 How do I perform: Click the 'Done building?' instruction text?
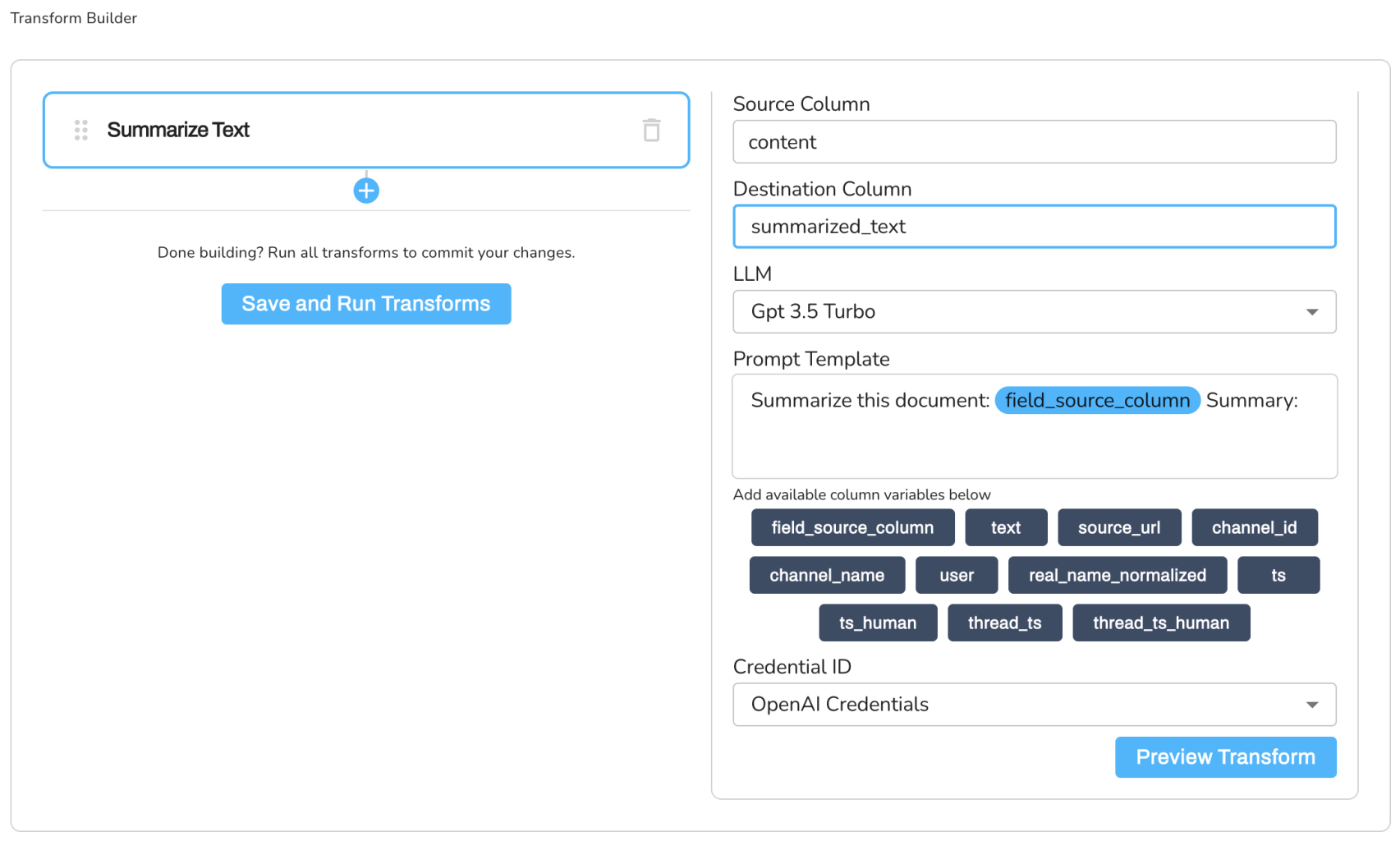[366, 252]
